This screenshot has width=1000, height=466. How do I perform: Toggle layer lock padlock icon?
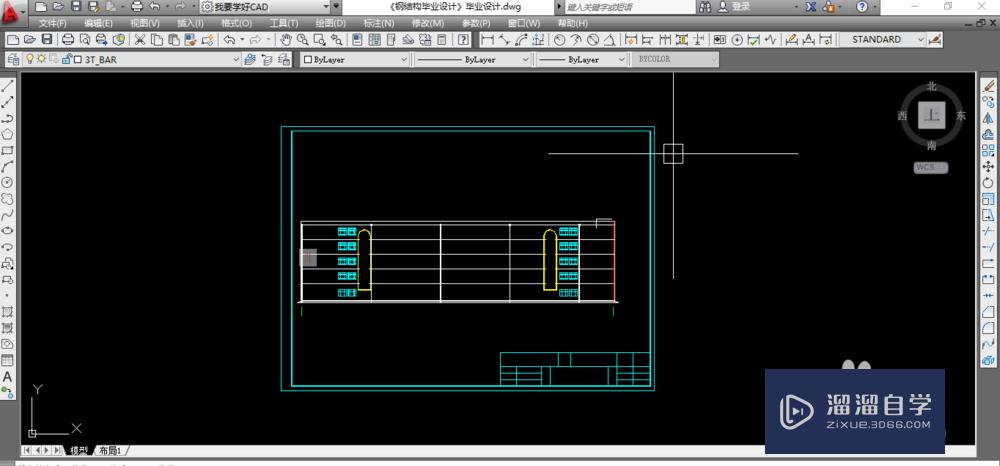pyautogui.click(x=66, y=59)
